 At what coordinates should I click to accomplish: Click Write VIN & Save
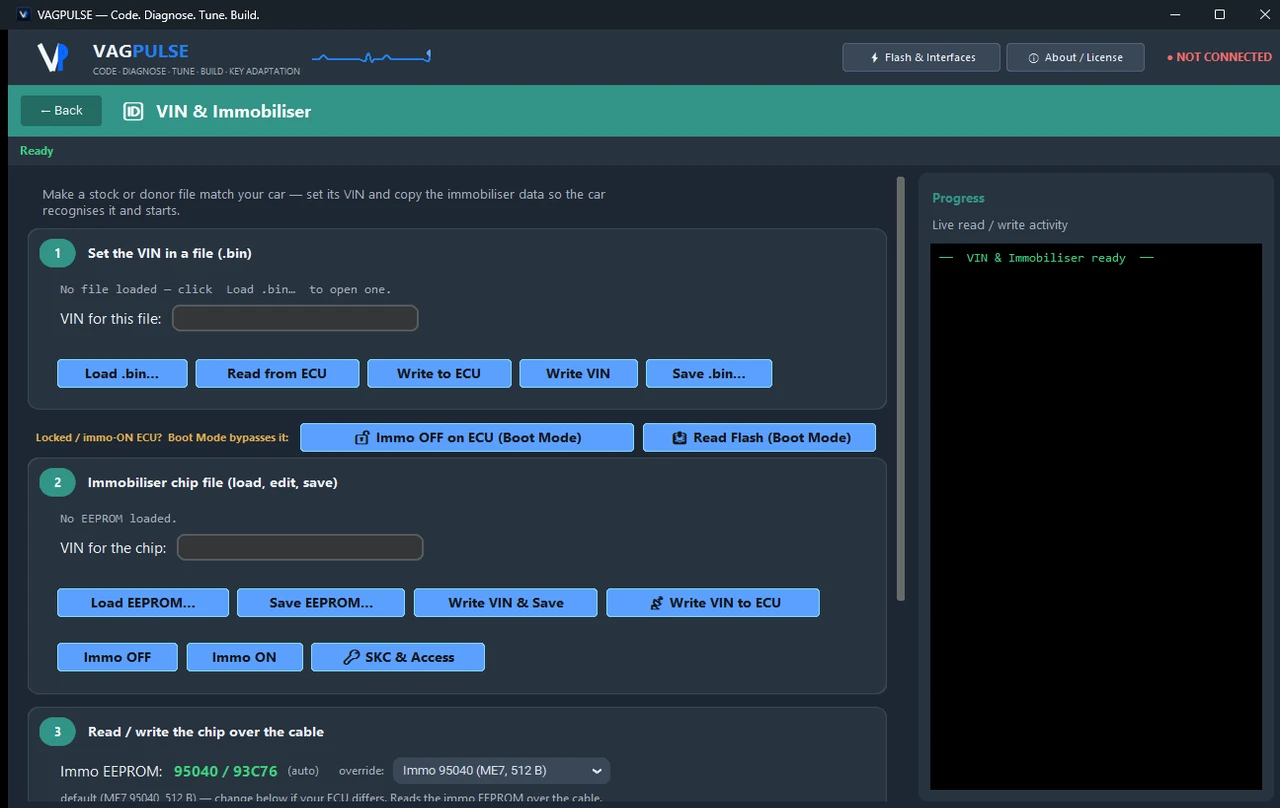pyautogui.click(x=506, y=603)
